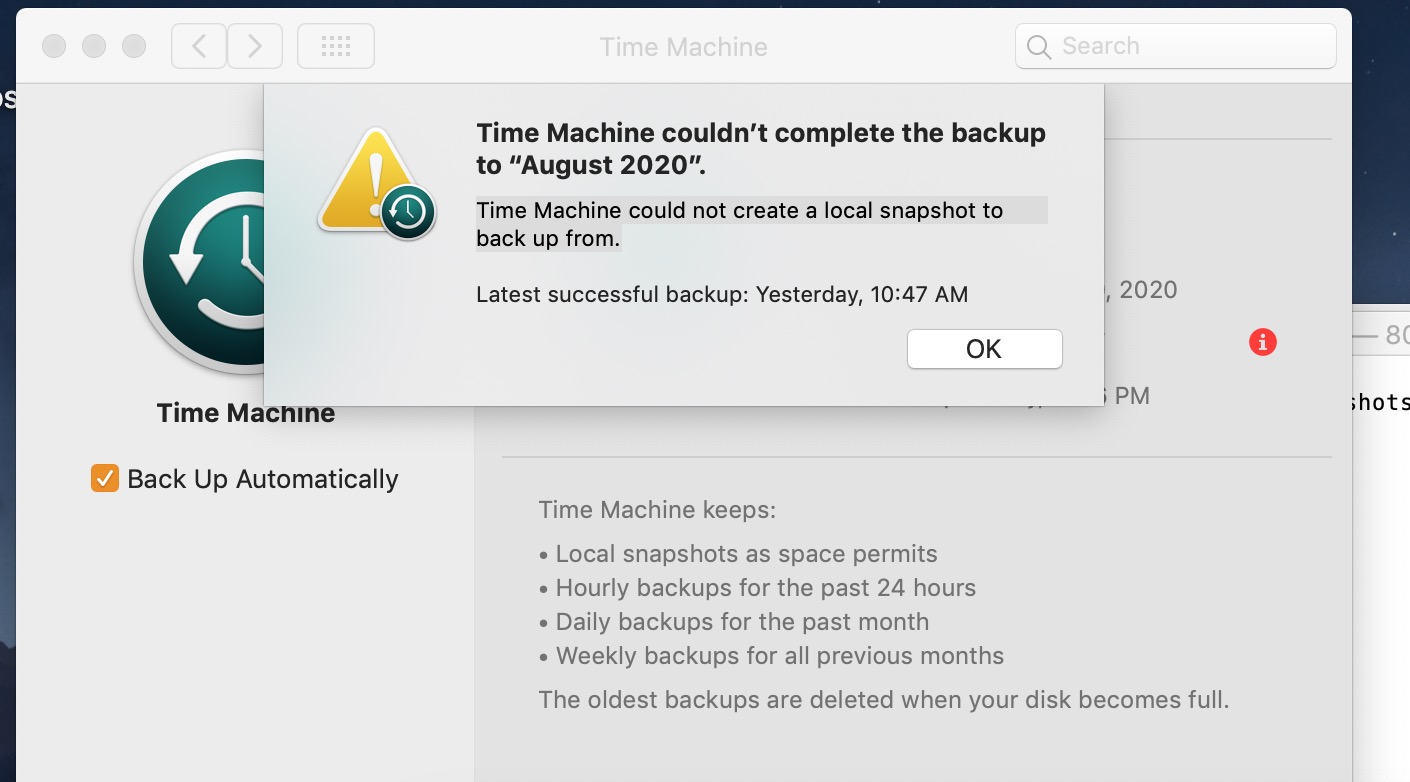
Task: Click the Time Machine window title
Action: [x=683, y=47]
